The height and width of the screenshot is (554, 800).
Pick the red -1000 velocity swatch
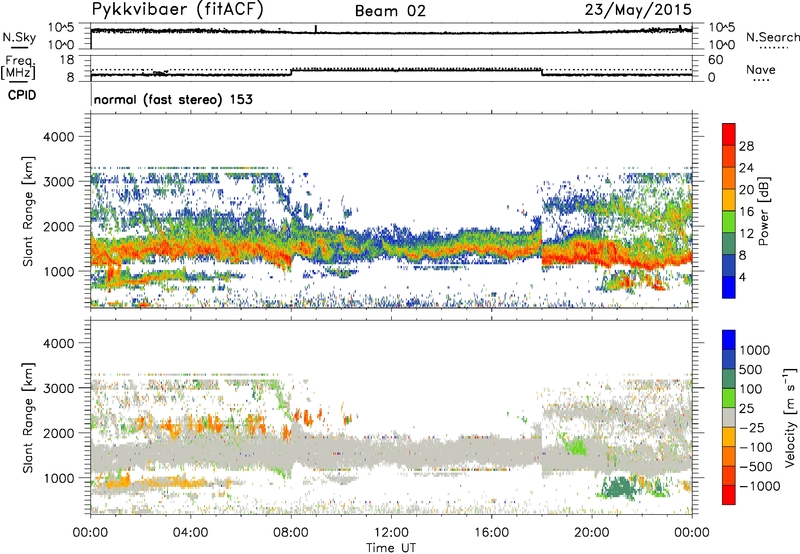point(729,495)
